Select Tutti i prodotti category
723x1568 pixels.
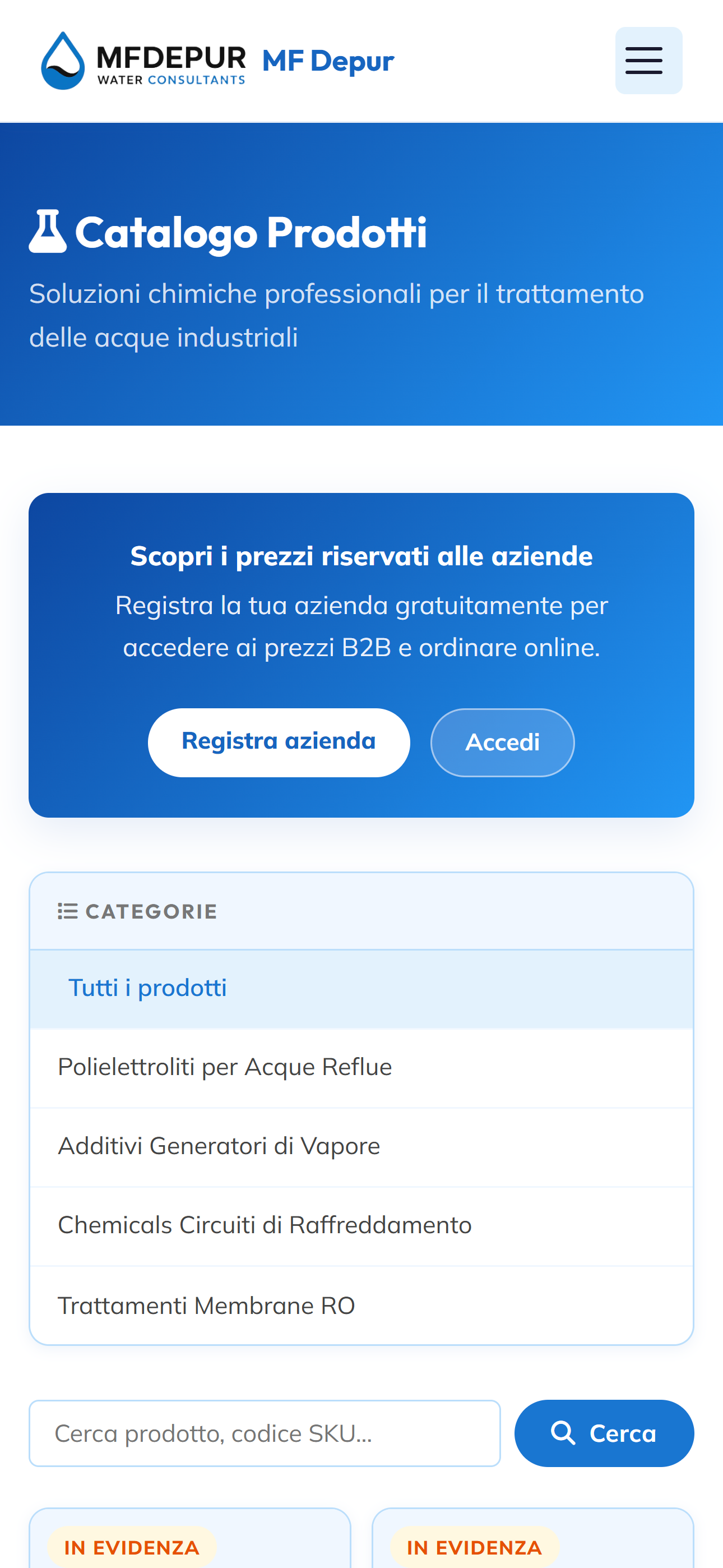147,988
